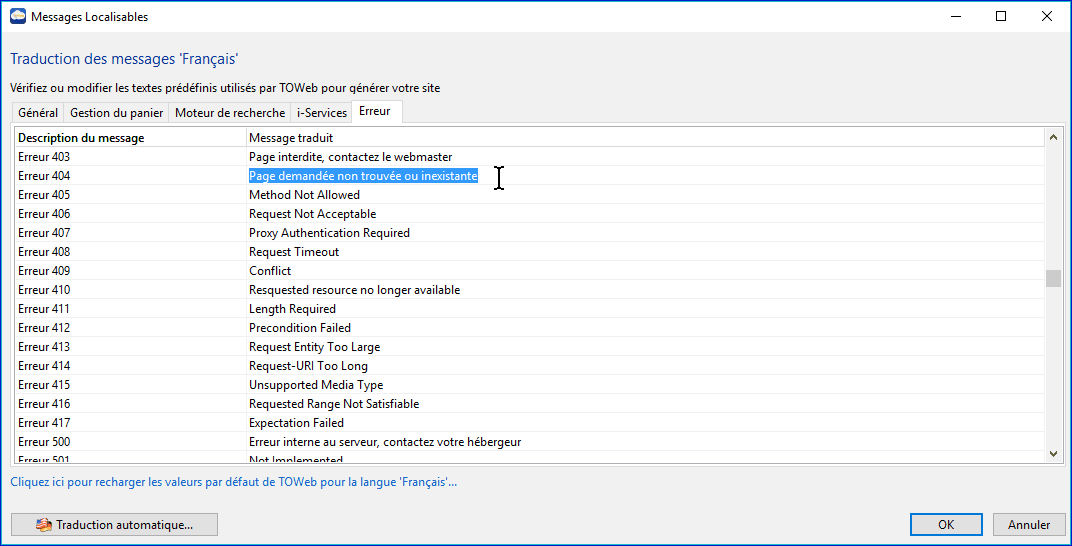Screen dimensions: 1072x546
Task: Click the link to reload TOWeb default values
Action: tap(233, 482)
